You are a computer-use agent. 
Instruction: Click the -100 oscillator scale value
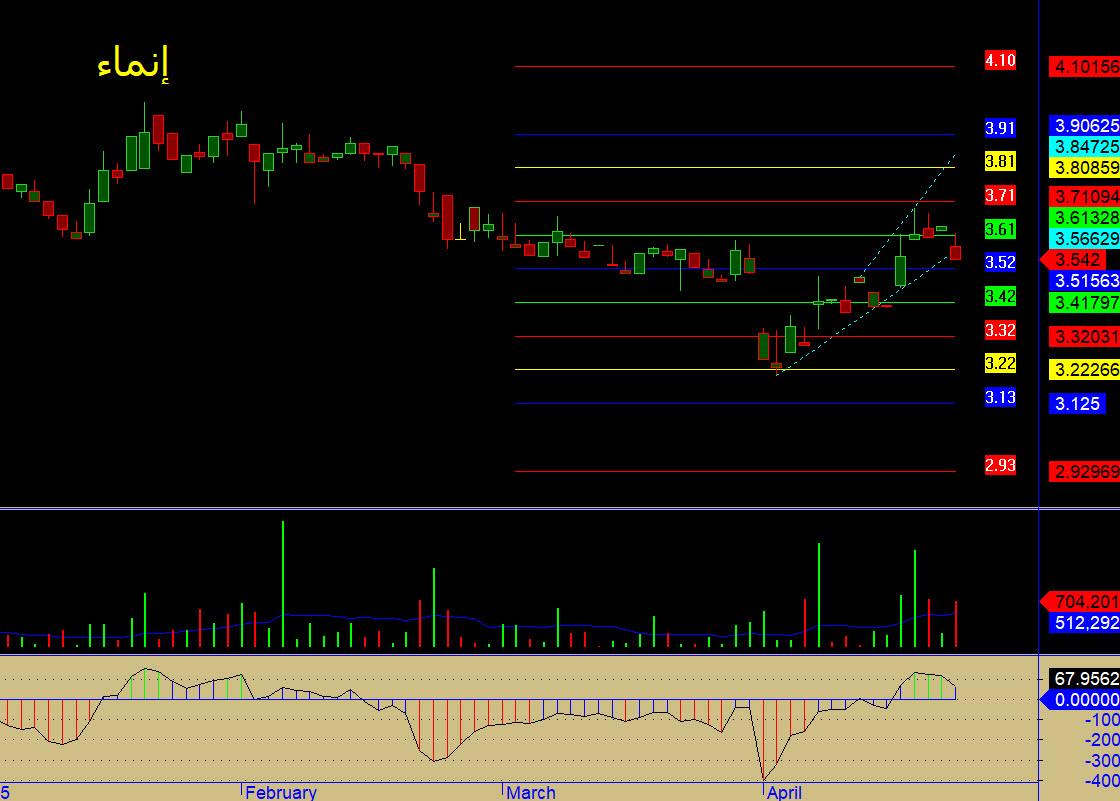1102,720
